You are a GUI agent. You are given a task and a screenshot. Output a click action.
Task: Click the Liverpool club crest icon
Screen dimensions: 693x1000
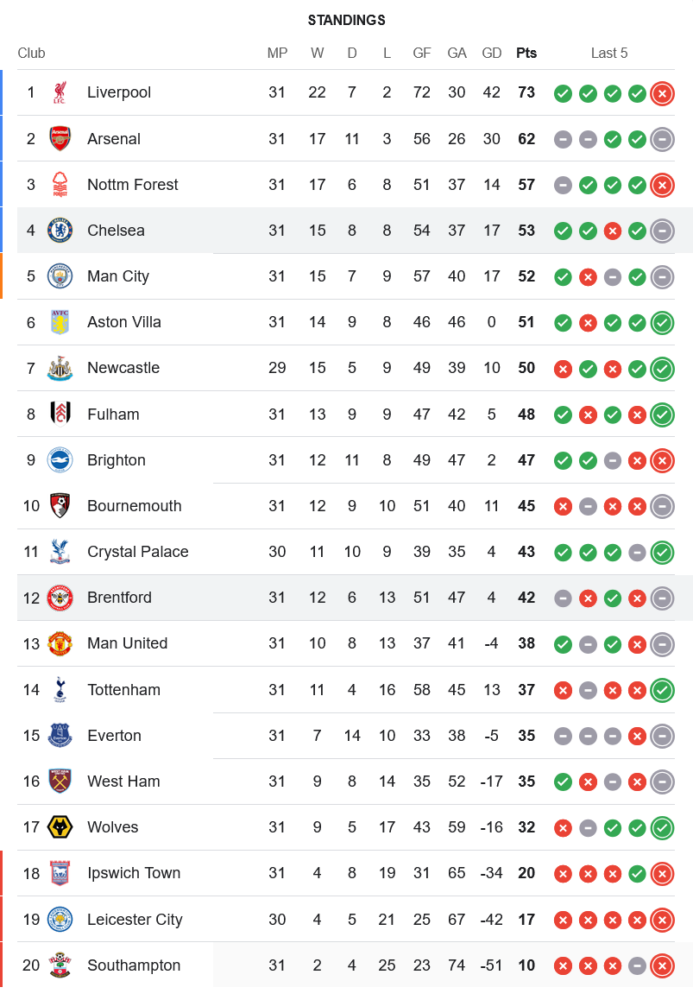(x=60, y=93)
